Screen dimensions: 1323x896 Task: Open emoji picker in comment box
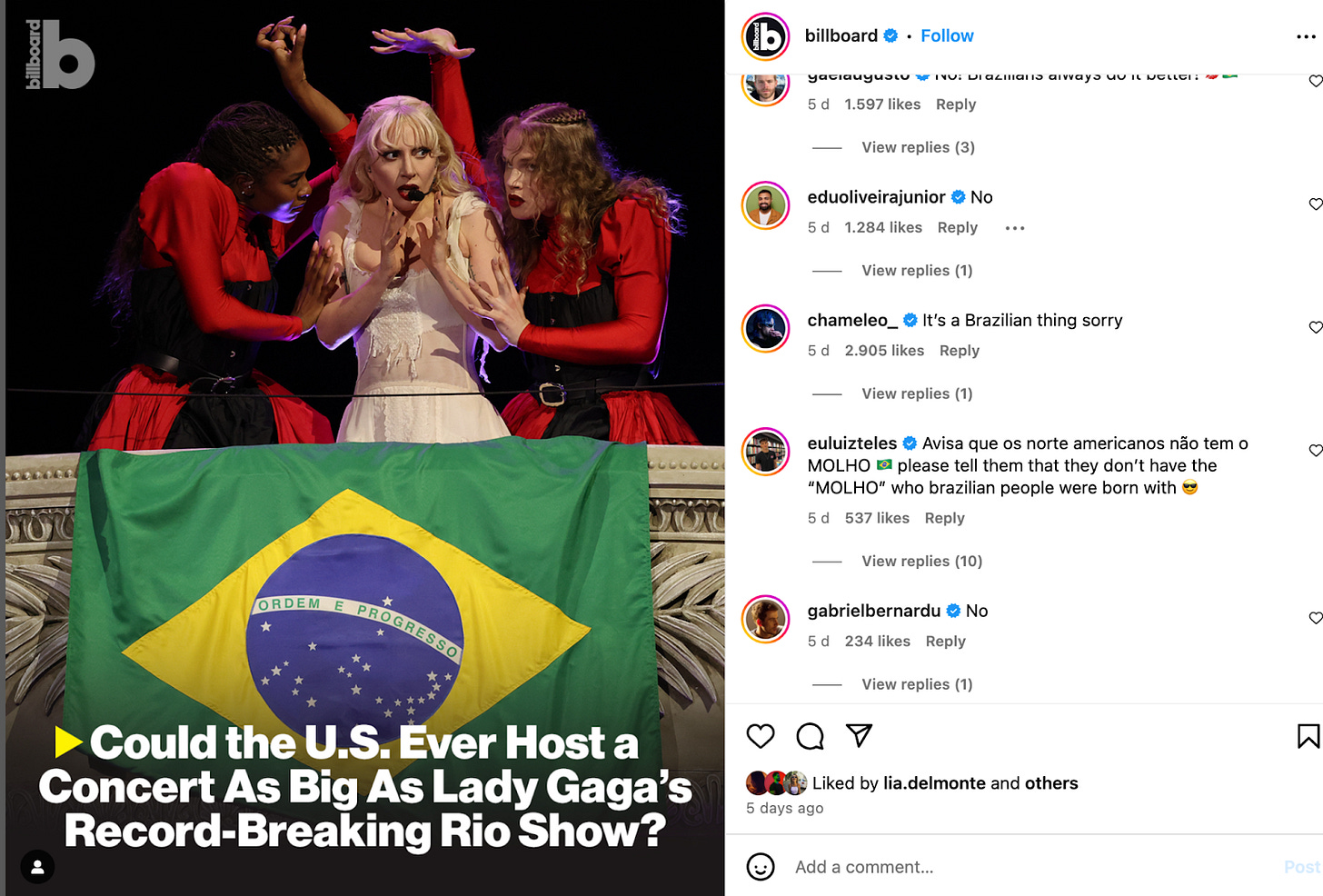click(x=761, y=867)
